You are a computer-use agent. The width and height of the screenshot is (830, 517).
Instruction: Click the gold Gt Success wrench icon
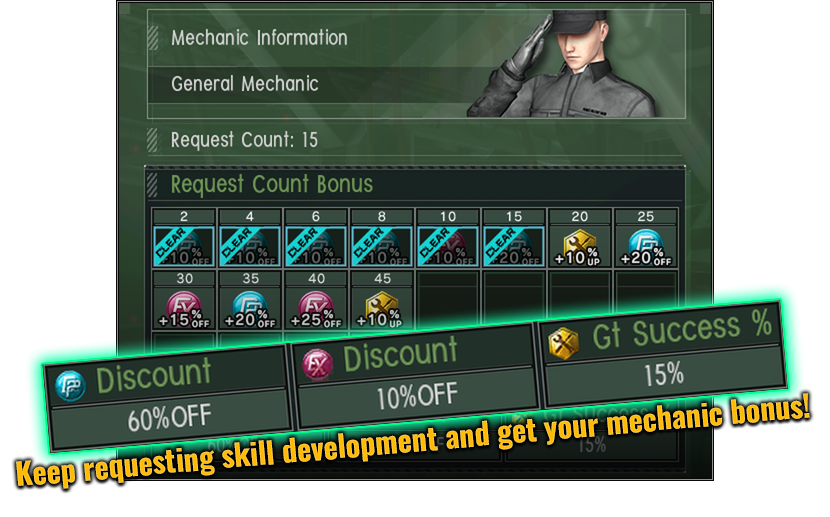[563, 344]
